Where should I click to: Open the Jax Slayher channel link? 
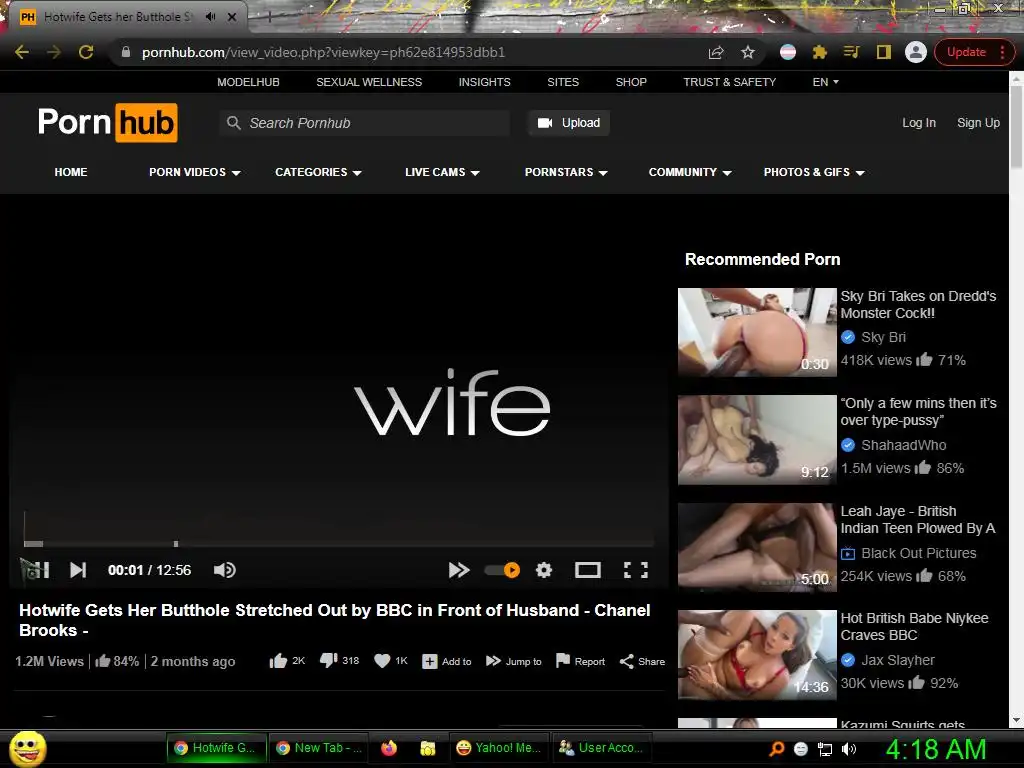pos(898,660)
